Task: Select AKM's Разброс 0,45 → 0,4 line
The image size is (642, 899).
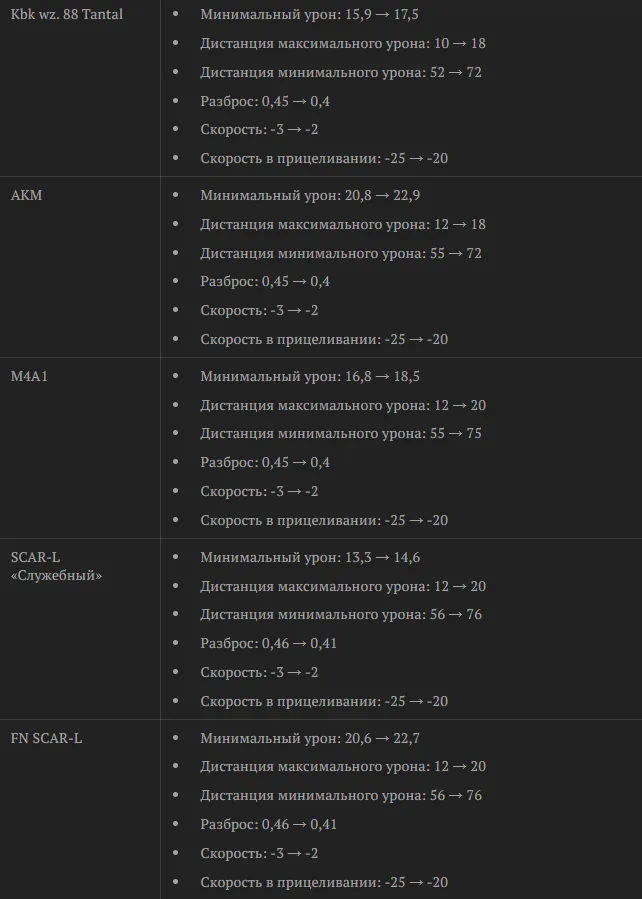Action: pos(265,282)
